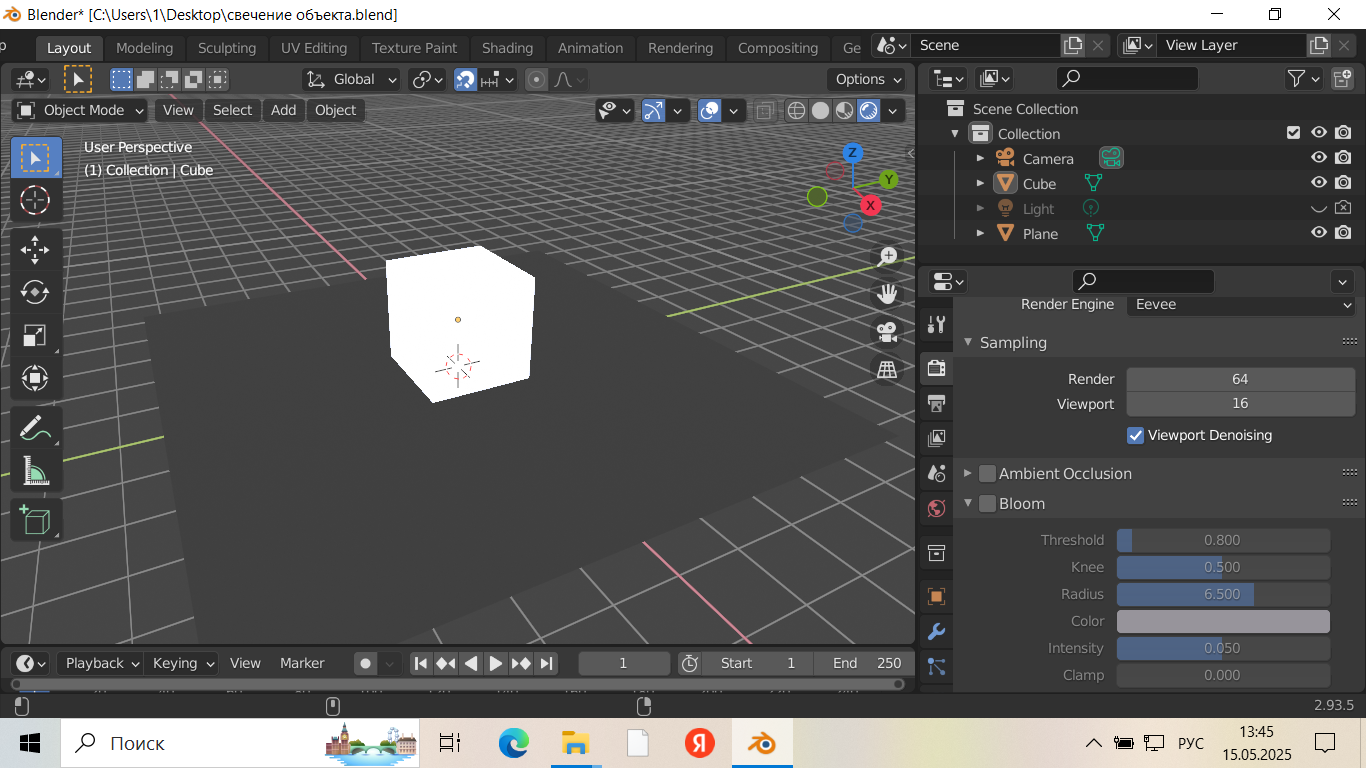Open Microsoft Edge from the taskbar
Screen dimensions: 1366x768
coord(514,743)
